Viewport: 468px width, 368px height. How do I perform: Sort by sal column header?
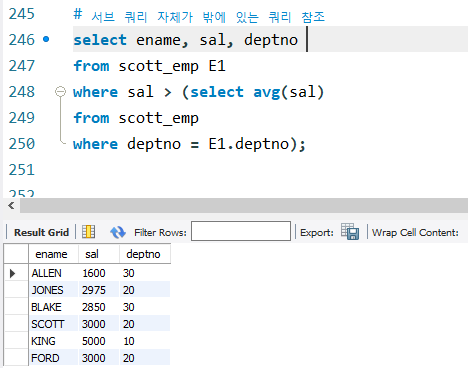tap(99, 254)
